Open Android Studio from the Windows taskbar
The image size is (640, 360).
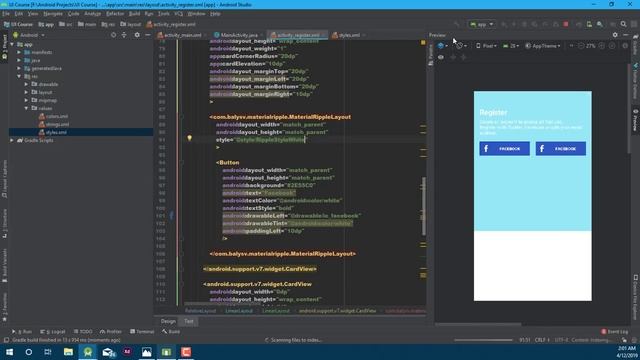pyautogui.click(x=88, y=352)
